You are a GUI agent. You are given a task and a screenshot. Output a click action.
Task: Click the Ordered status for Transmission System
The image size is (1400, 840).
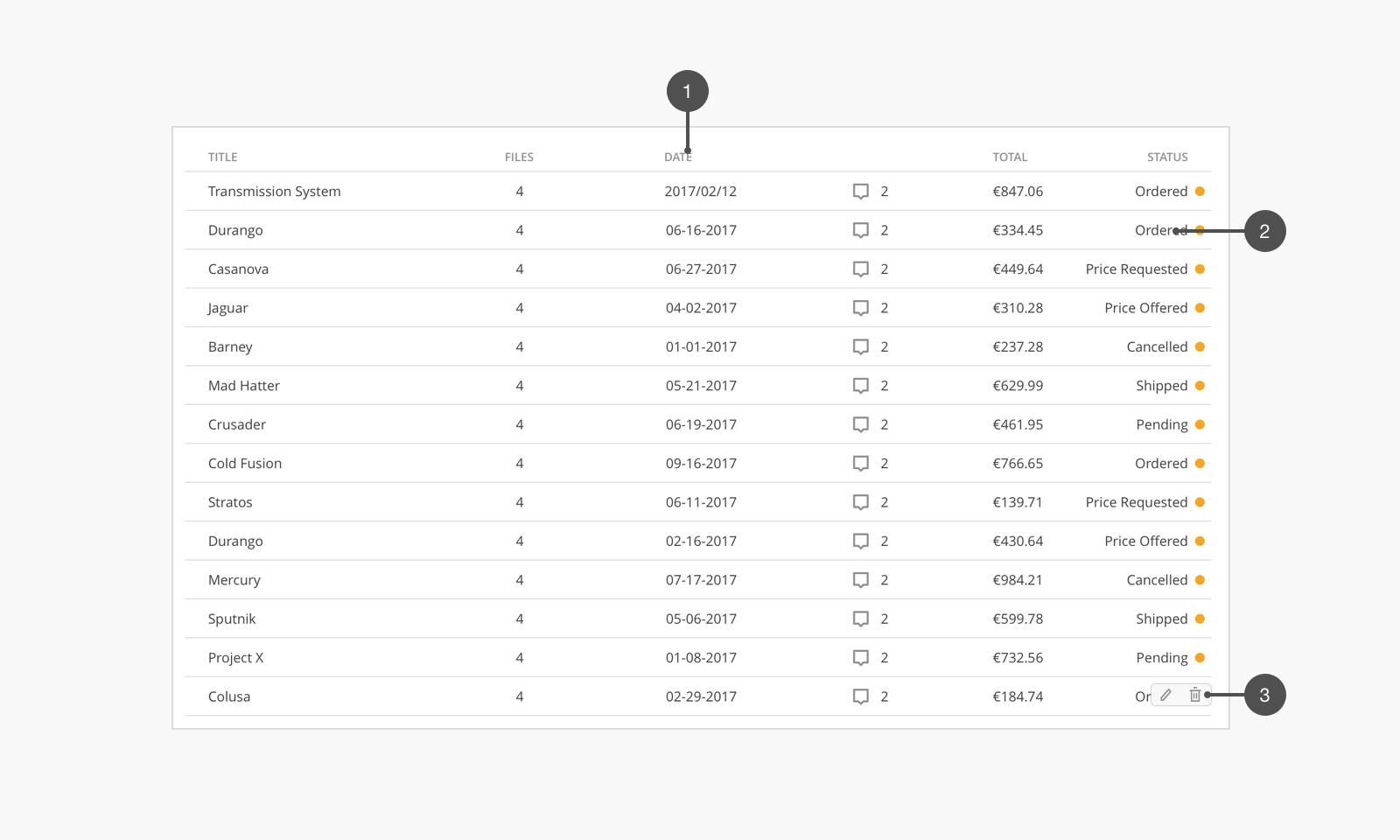click(1161, 192)
